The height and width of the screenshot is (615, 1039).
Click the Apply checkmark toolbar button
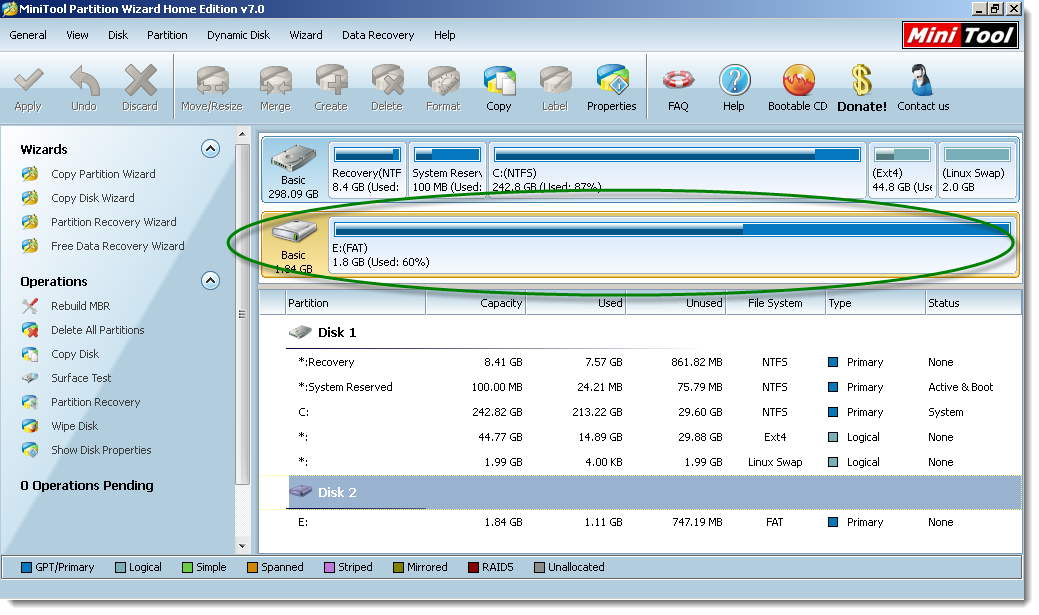point(28,89)
